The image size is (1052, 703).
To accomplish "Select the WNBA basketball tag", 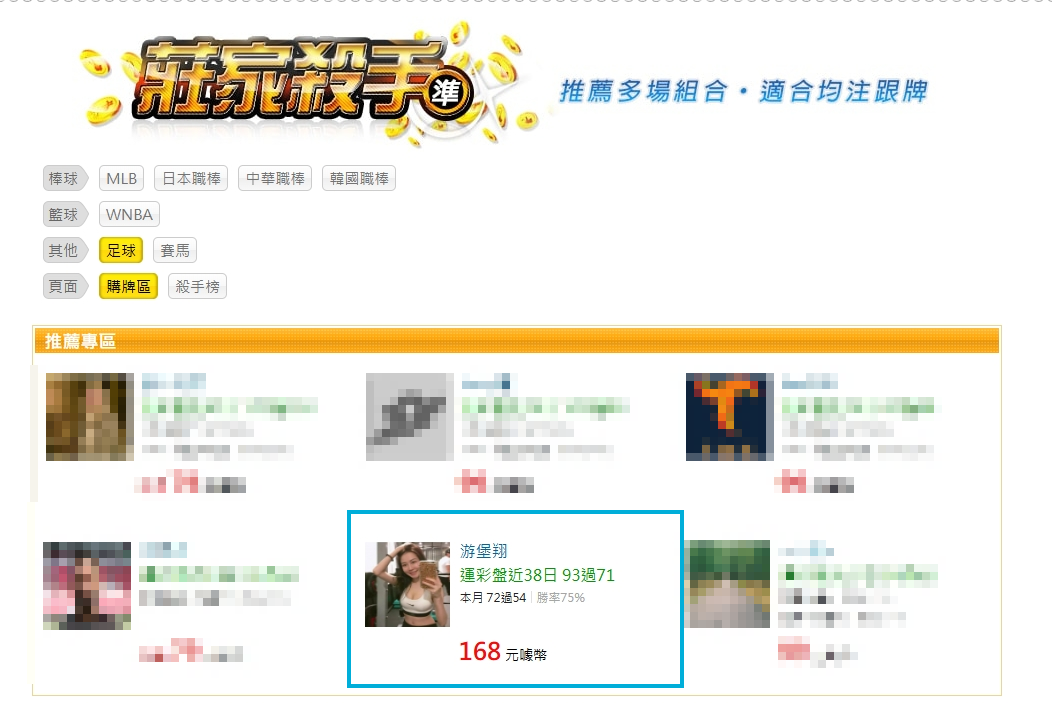I will pos(129,215).
